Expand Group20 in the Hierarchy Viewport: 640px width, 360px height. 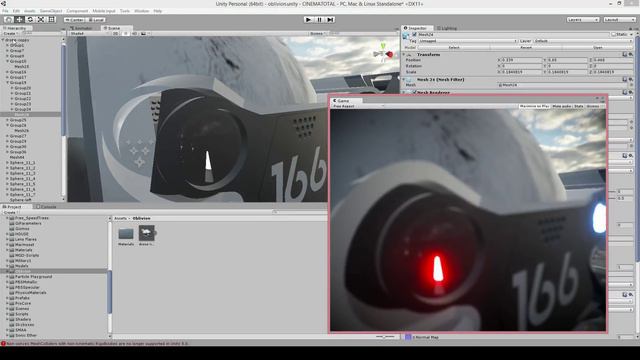pos(12,88)
